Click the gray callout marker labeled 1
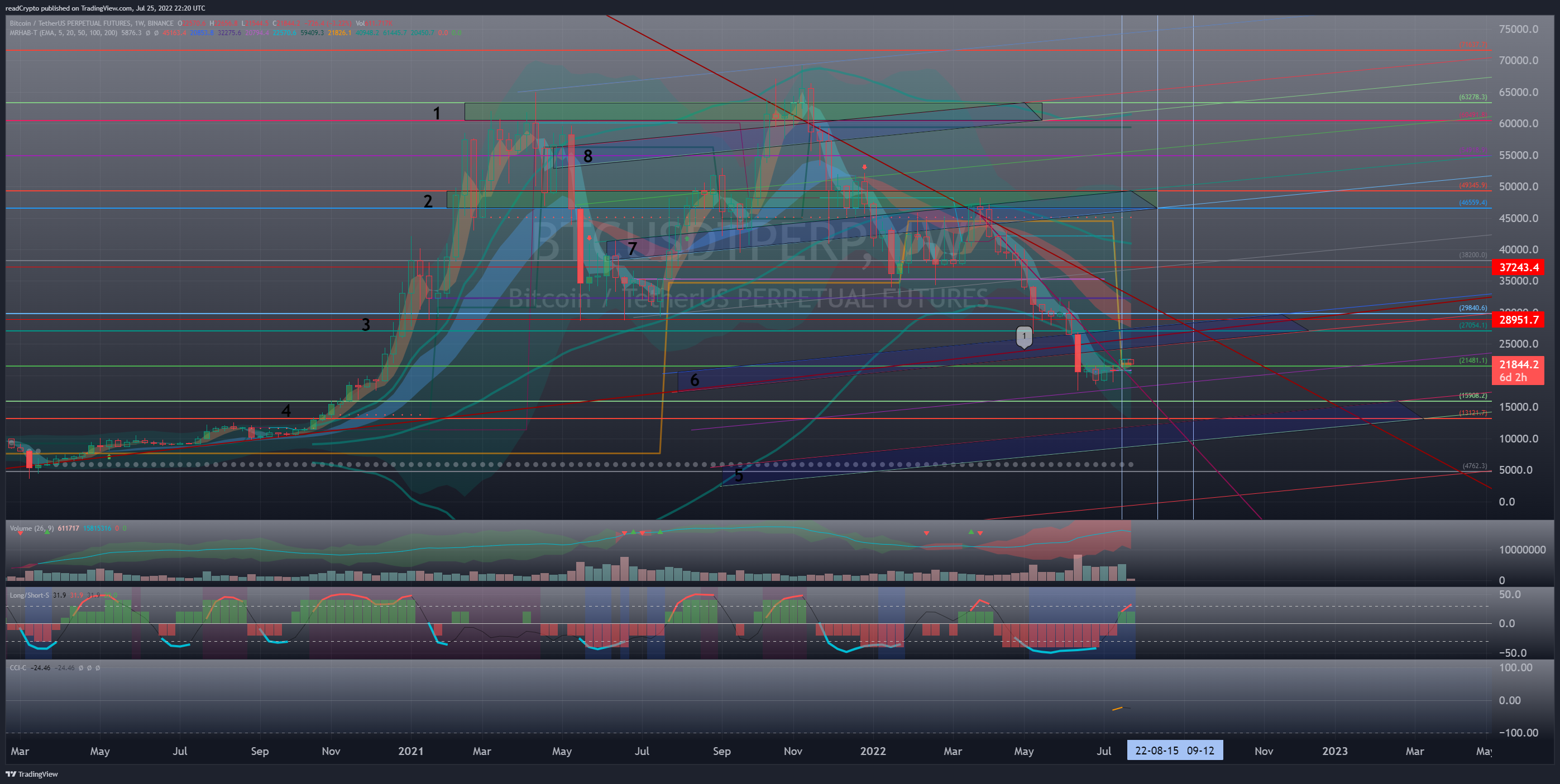 point(1024,336)
